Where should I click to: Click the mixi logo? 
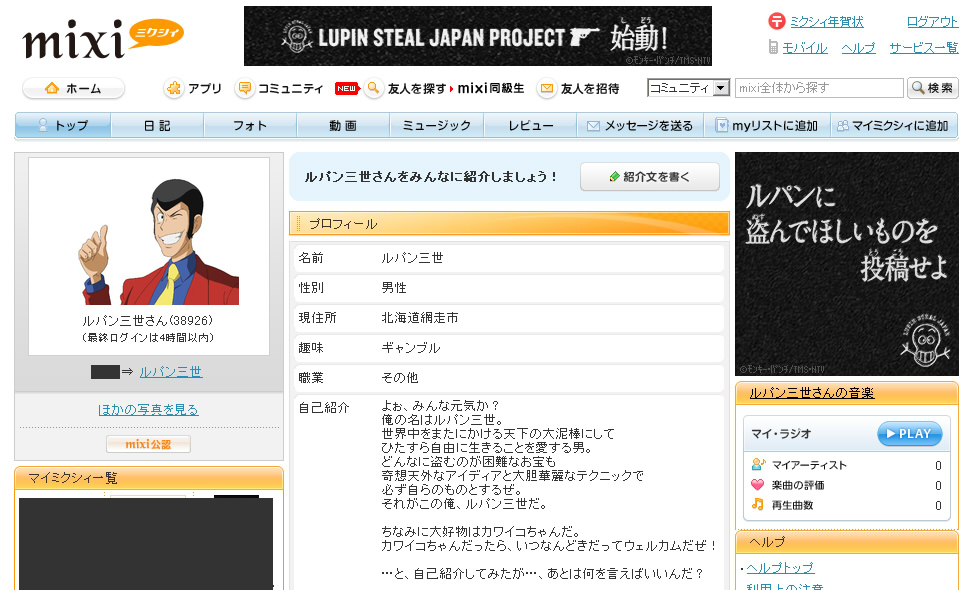103,38
